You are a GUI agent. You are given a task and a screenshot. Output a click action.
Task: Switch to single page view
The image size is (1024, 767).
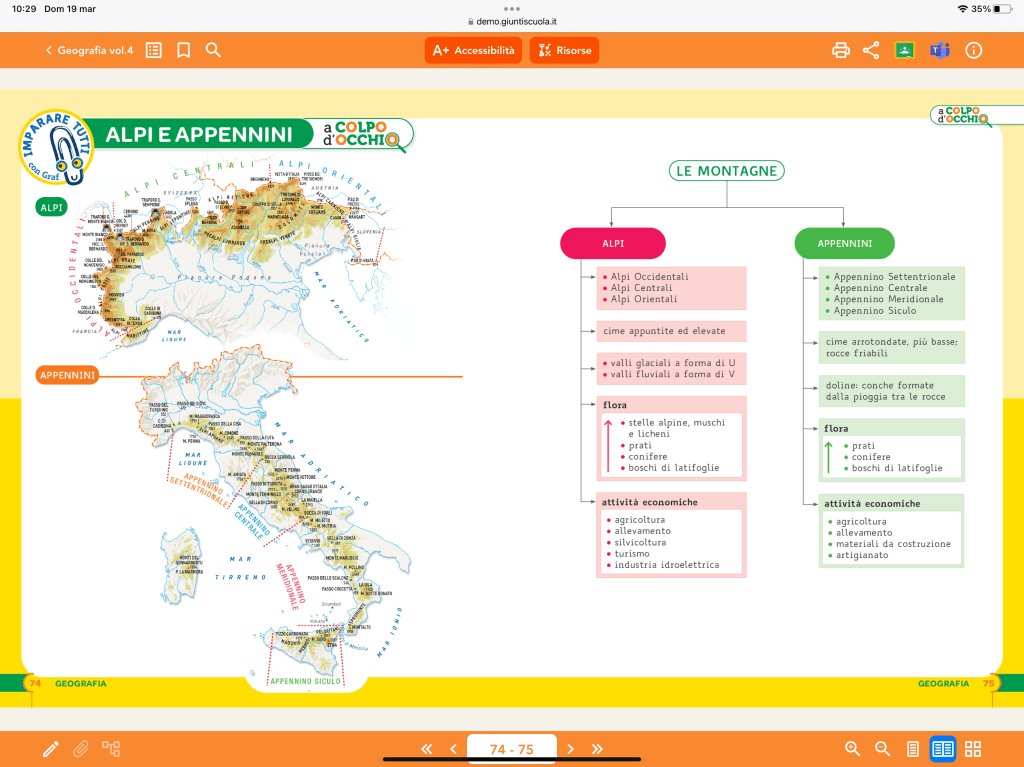click(913, 748)
